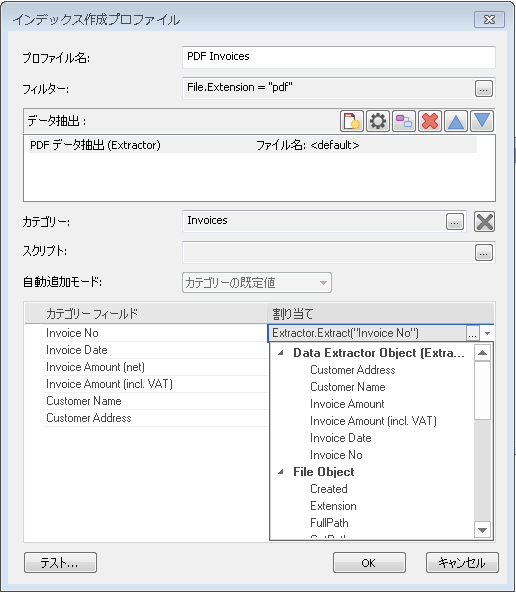Screen dimensions: 516x594
Task: Select the Customer Address category field row
Action: [x=155, y=418]
